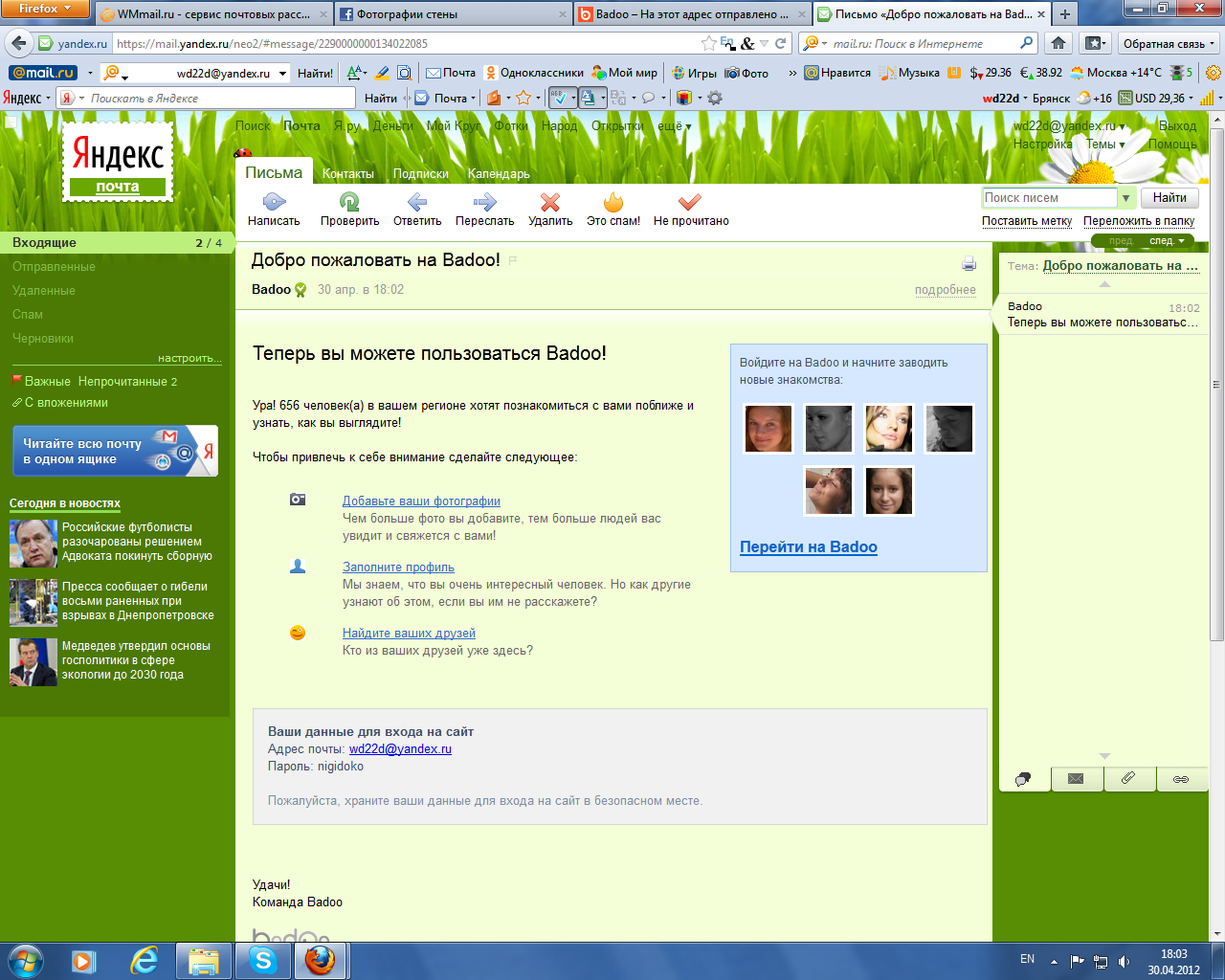Open the wd22d@yandex.ru account menu in page header
Viewport: 1225px width, 980px height.
coord(1069,126)
